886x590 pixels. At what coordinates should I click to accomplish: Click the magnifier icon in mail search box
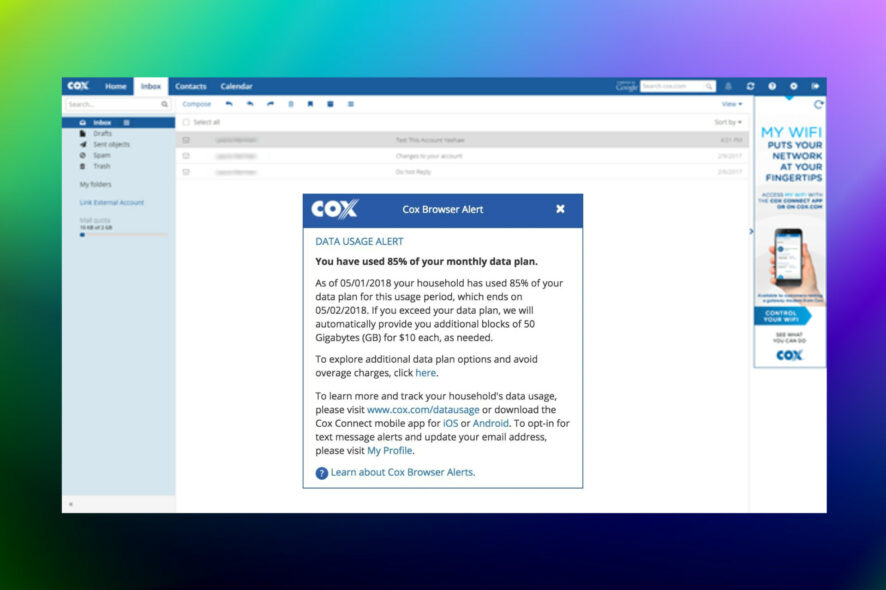tap(164, 105)
